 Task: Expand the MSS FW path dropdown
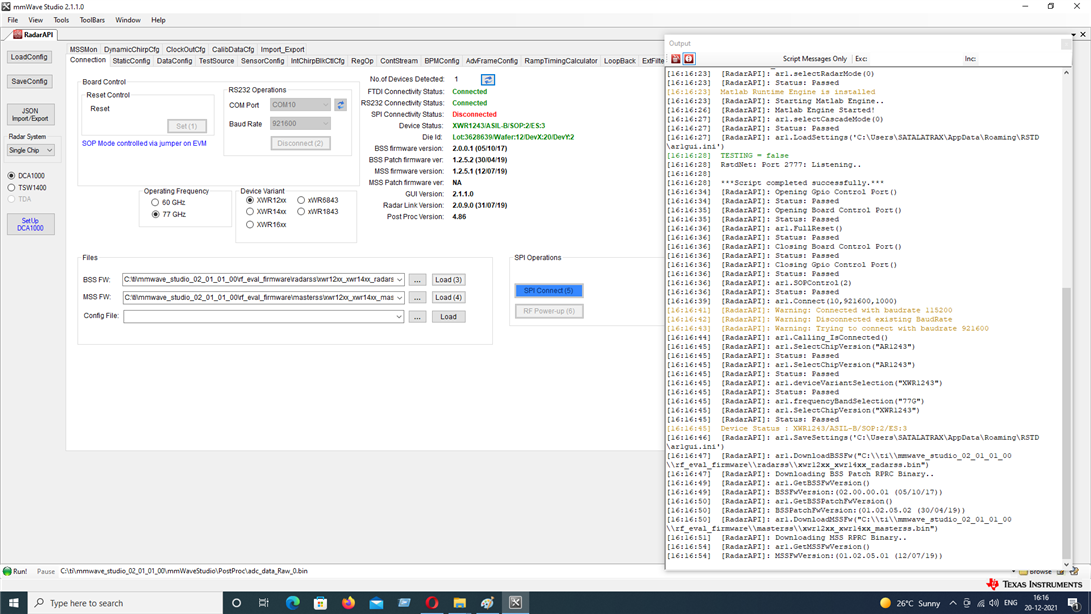pyautogui.click(x=399, y=297)
